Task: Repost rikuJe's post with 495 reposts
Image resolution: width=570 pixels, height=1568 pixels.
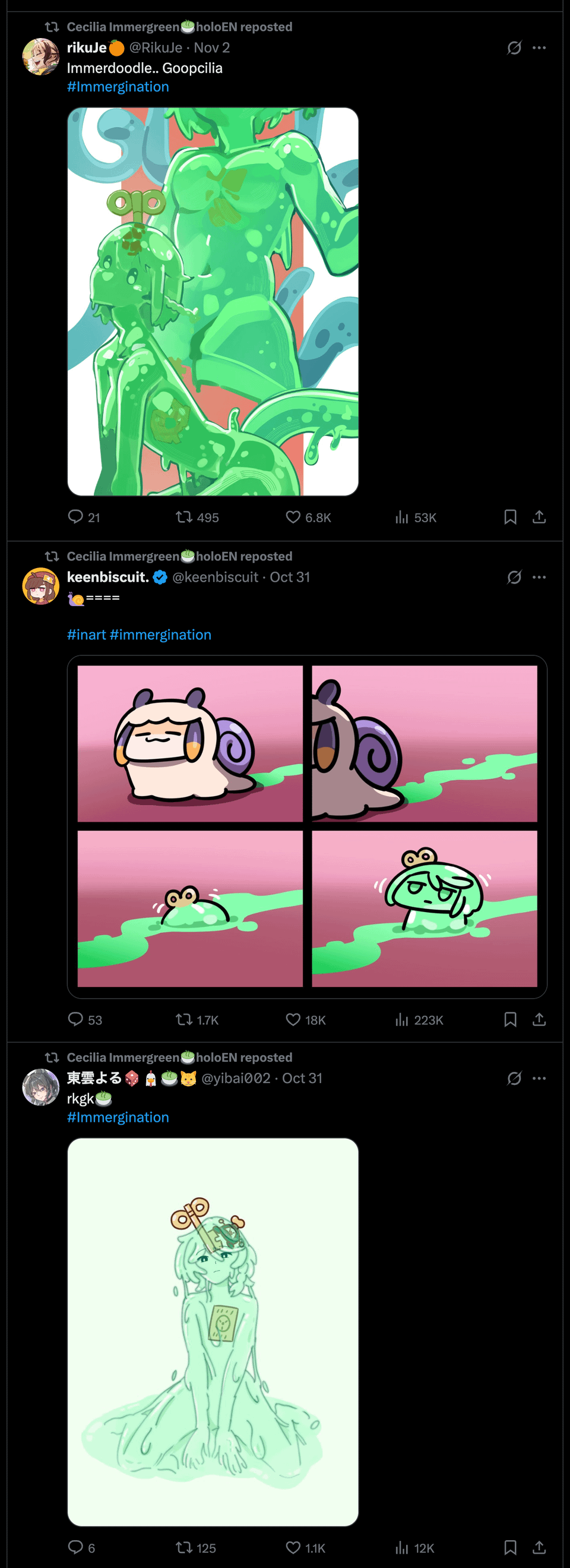Action: click(x=183, y=517)
